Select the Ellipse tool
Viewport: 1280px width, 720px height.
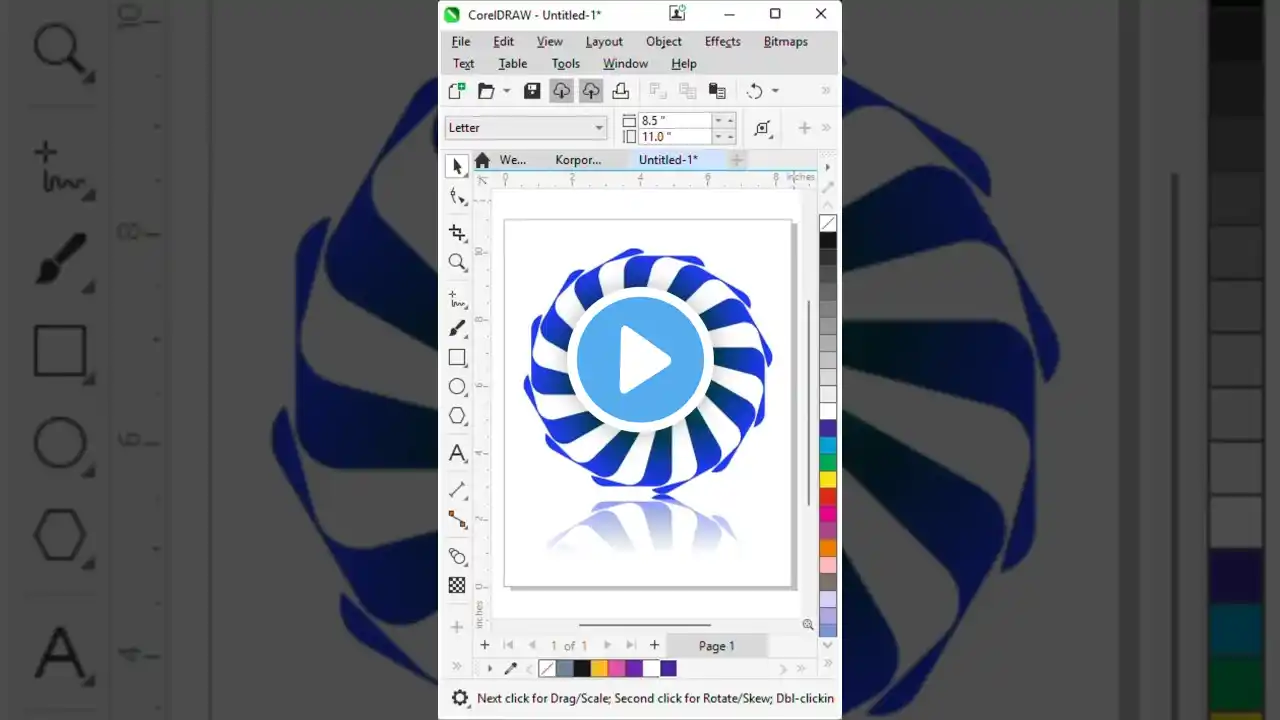(458, 386)
